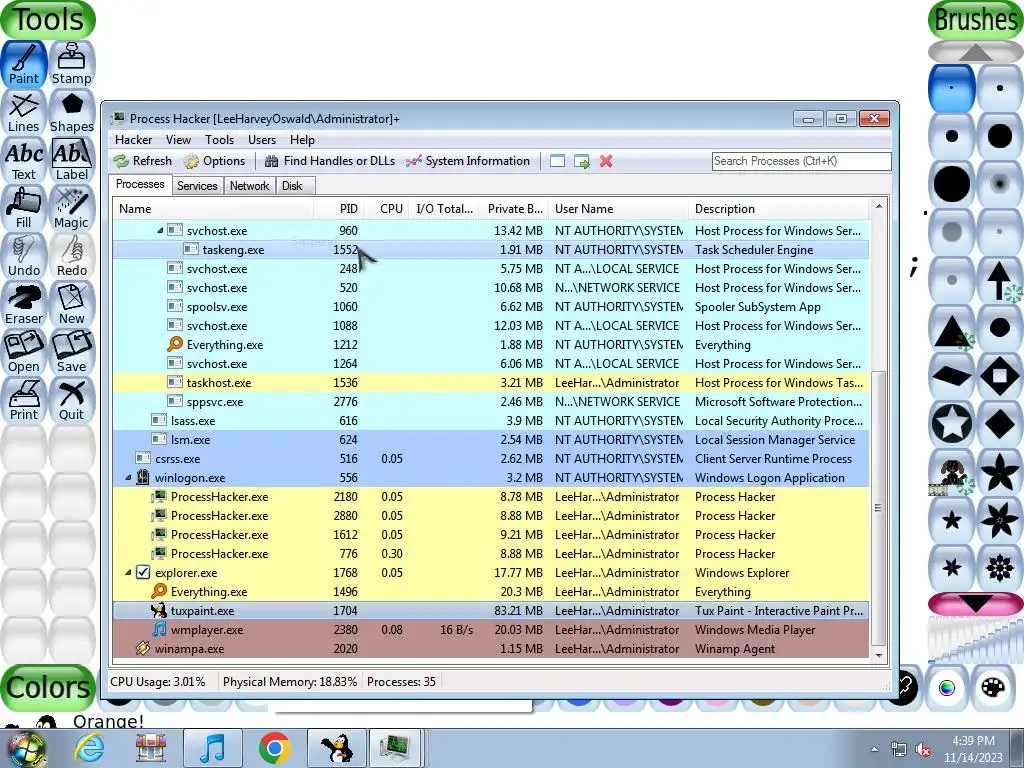
Task: Click the red X terminate toolbar icon
Action: tap(606, 161)
